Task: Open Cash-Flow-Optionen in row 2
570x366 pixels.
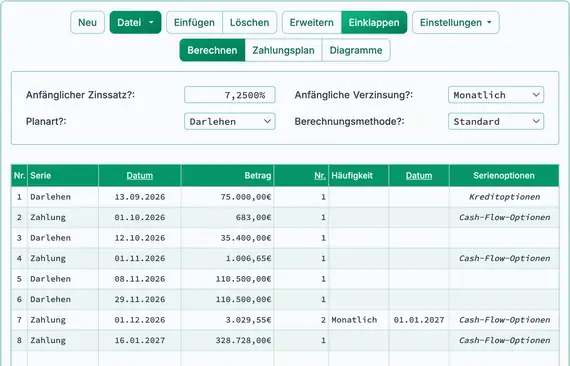Action: pos(504,217)
